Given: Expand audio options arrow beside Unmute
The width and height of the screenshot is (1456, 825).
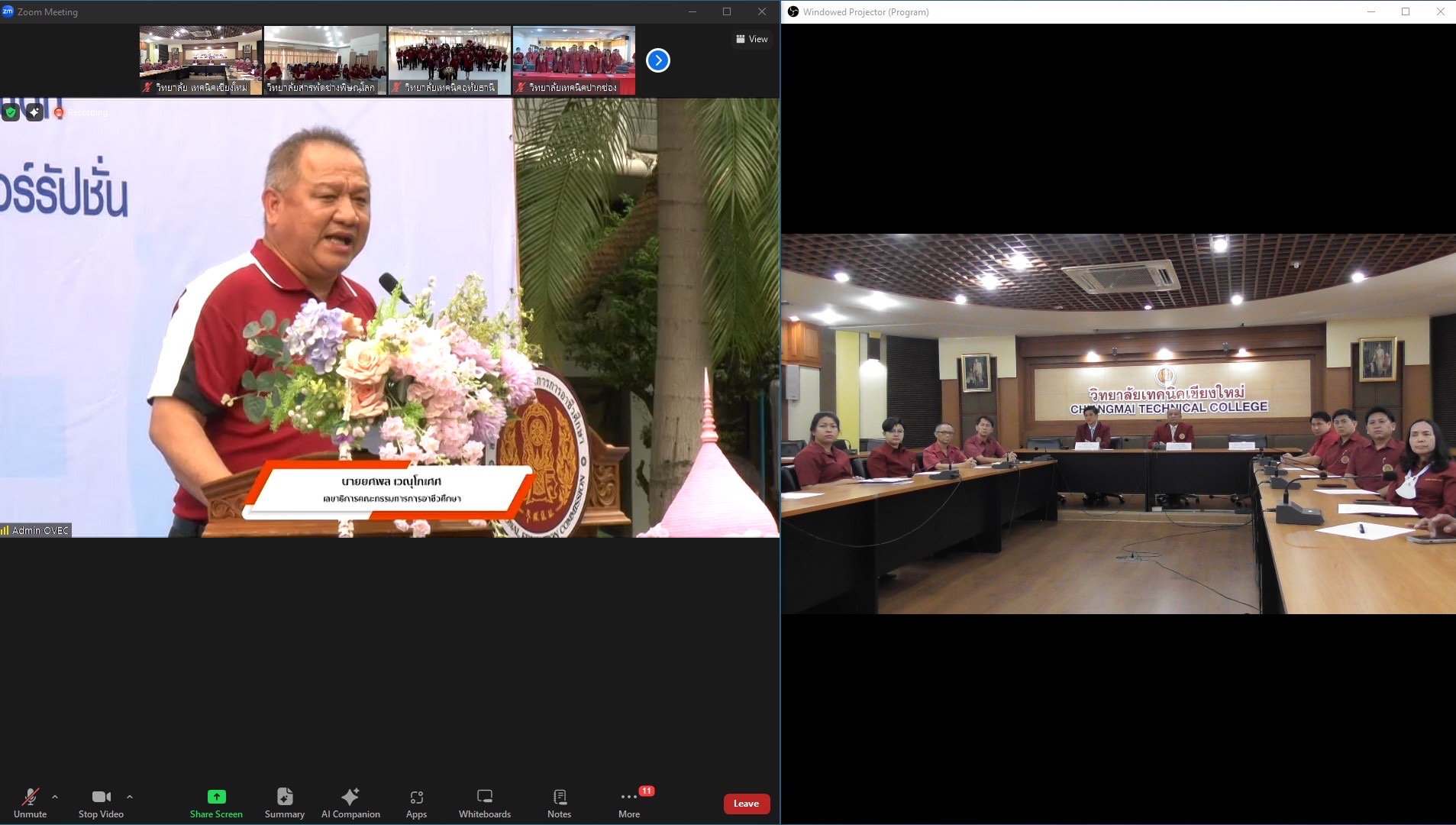Looking at the screenshot, I should pyautogui.click(x=55, y=797).
